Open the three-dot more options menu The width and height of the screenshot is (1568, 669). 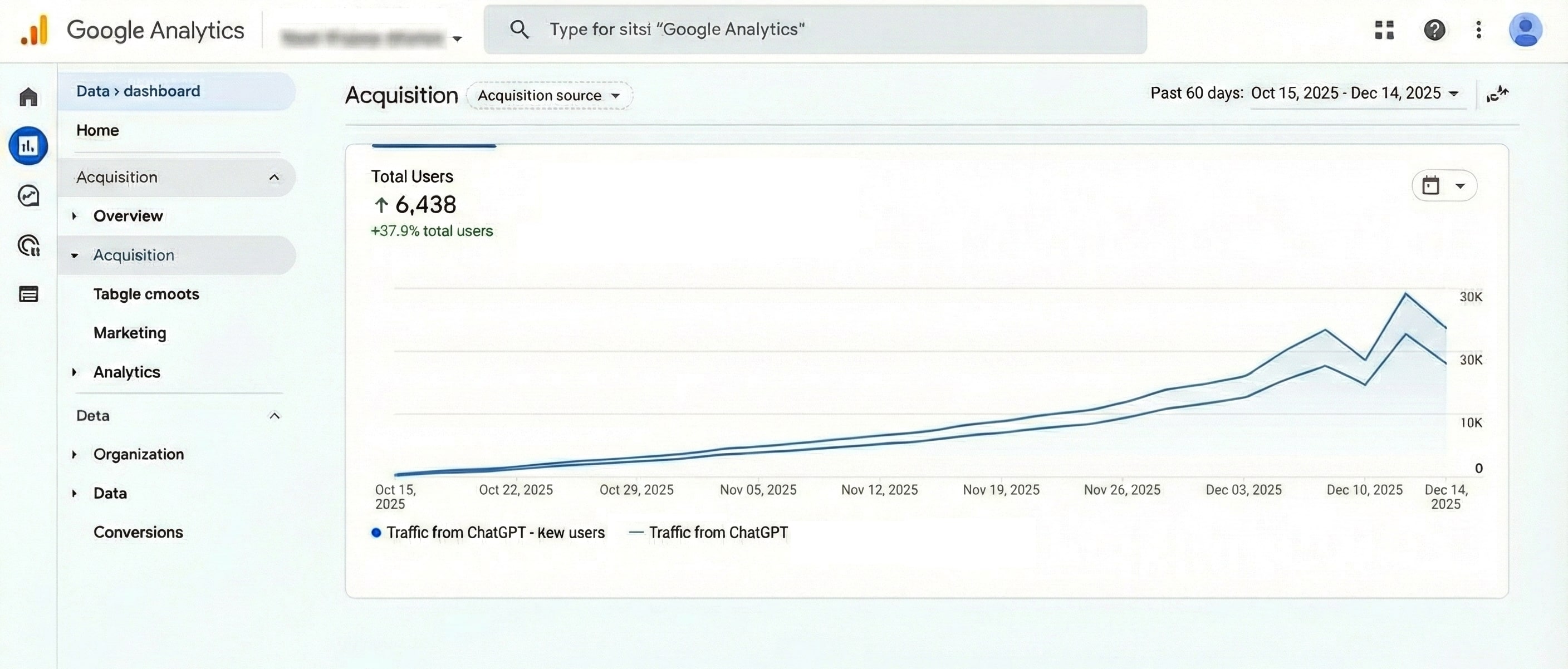tap(1478, 30)
